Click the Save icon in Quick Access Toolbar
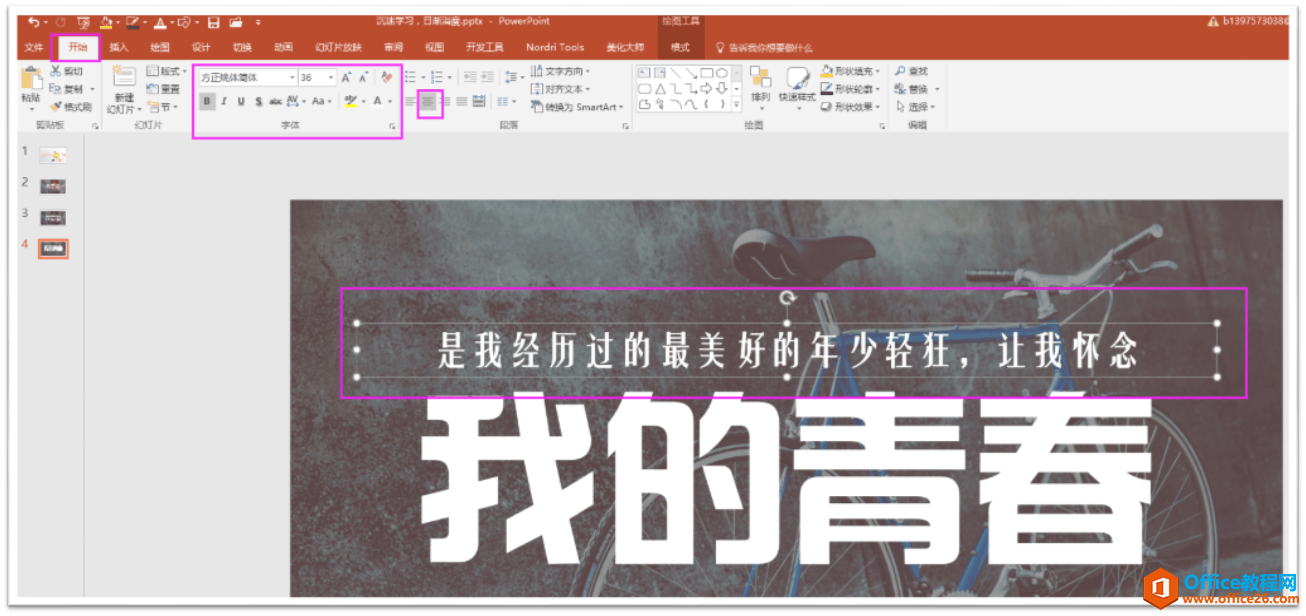 click(x=213, y=21)
